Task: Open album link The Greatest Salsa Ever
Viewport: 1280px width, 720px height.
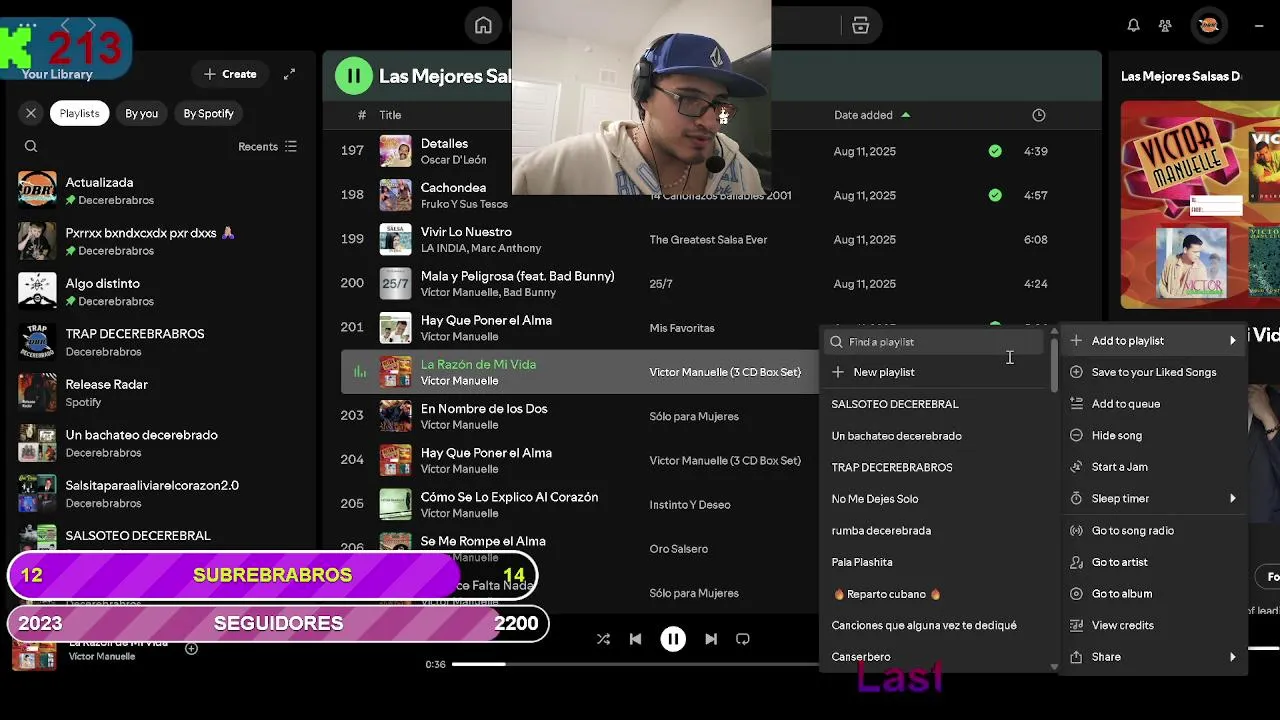Action: (x=708, y=240)
